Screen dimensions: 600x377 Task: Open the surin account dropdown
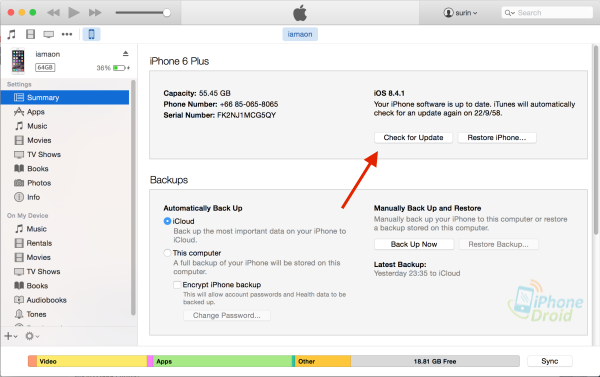tap(460, 13)
